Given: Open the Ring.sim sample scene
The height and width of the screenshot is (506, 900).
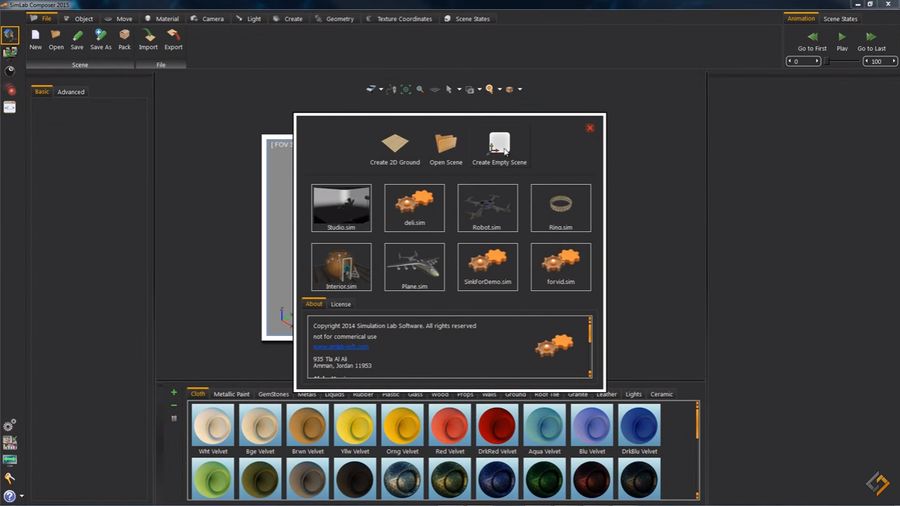Looking at the screenshot, I should (561, 208).
